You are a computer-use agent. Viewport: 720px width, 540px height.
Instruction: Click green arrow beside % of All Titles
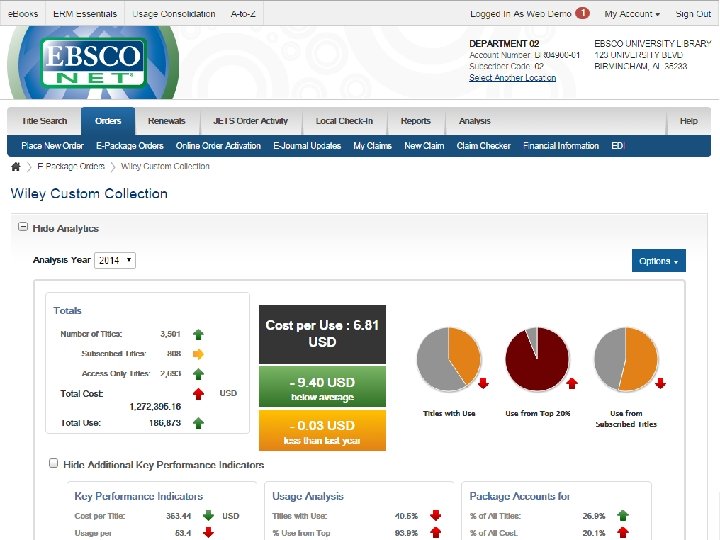pyautogui.click(x=623, y=515)
